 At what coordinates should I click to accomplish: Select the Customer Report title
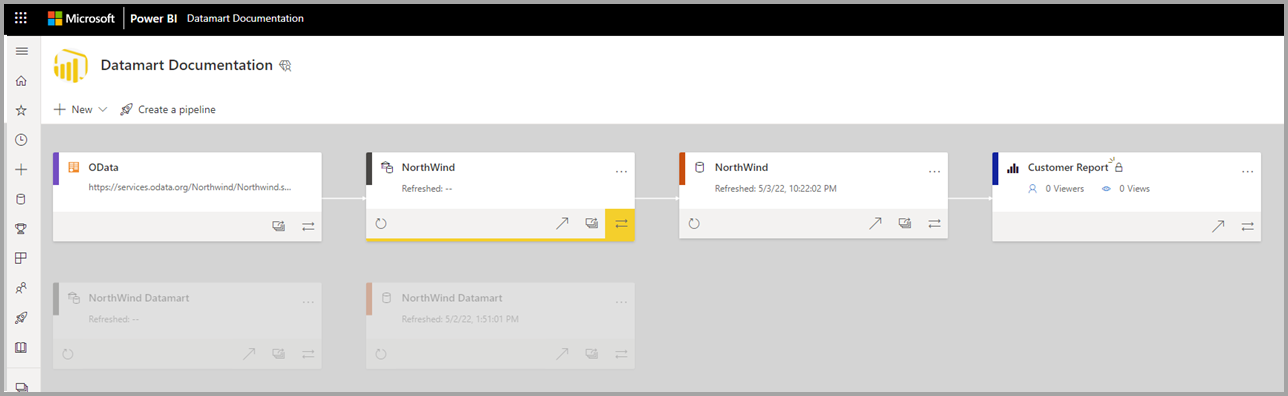1068,168
